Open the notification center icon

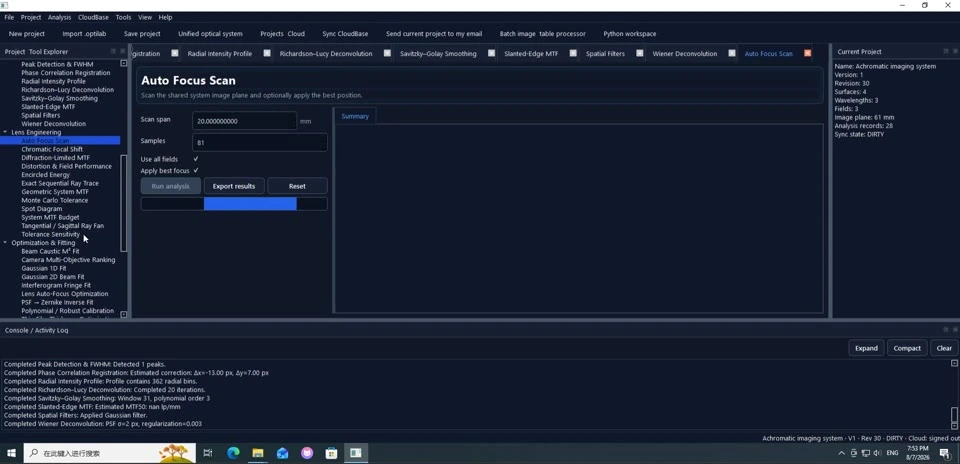[x=945, y=453]
